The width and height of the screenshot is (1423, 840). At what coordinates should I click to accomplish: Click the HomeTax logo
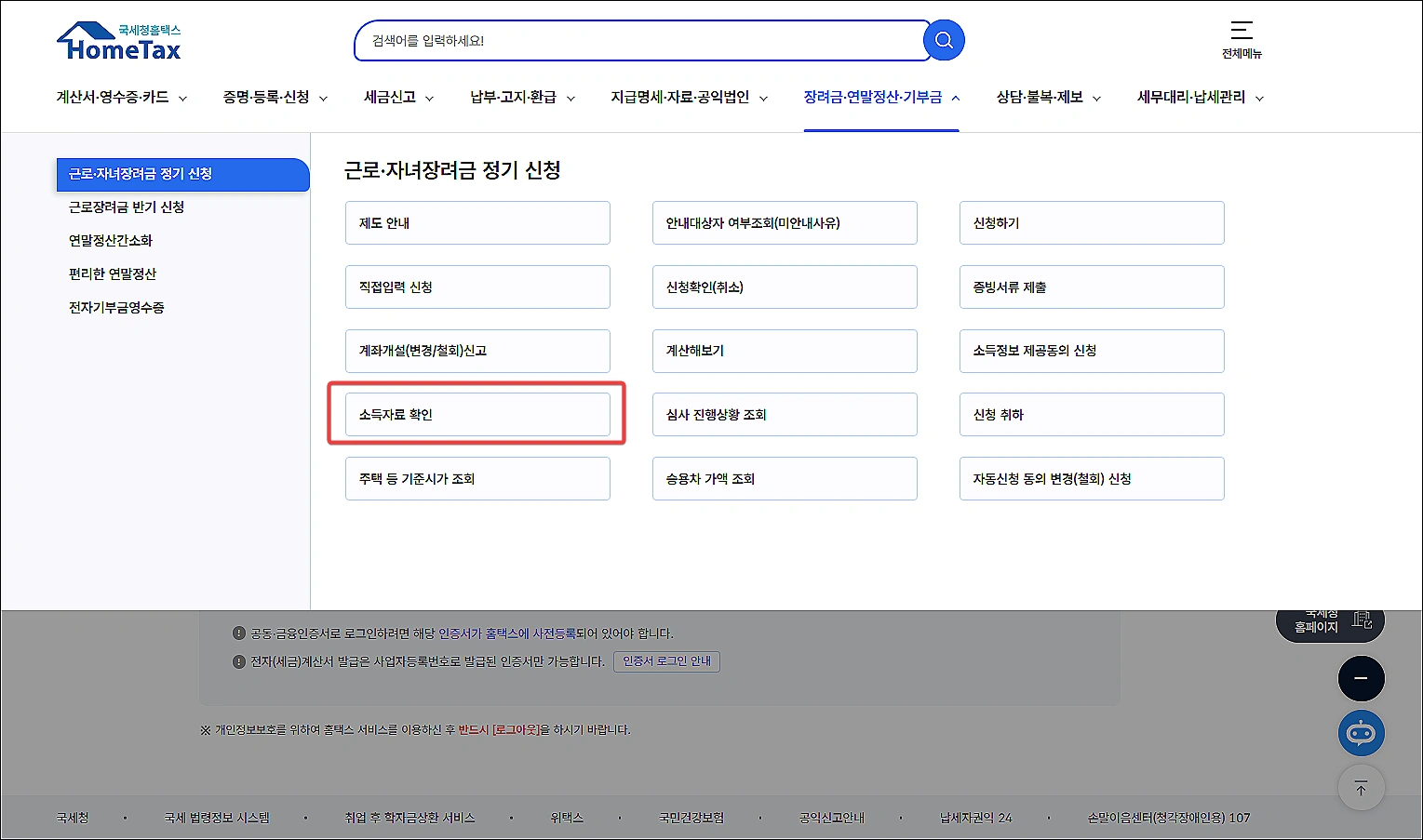click(x=118, y=40)
